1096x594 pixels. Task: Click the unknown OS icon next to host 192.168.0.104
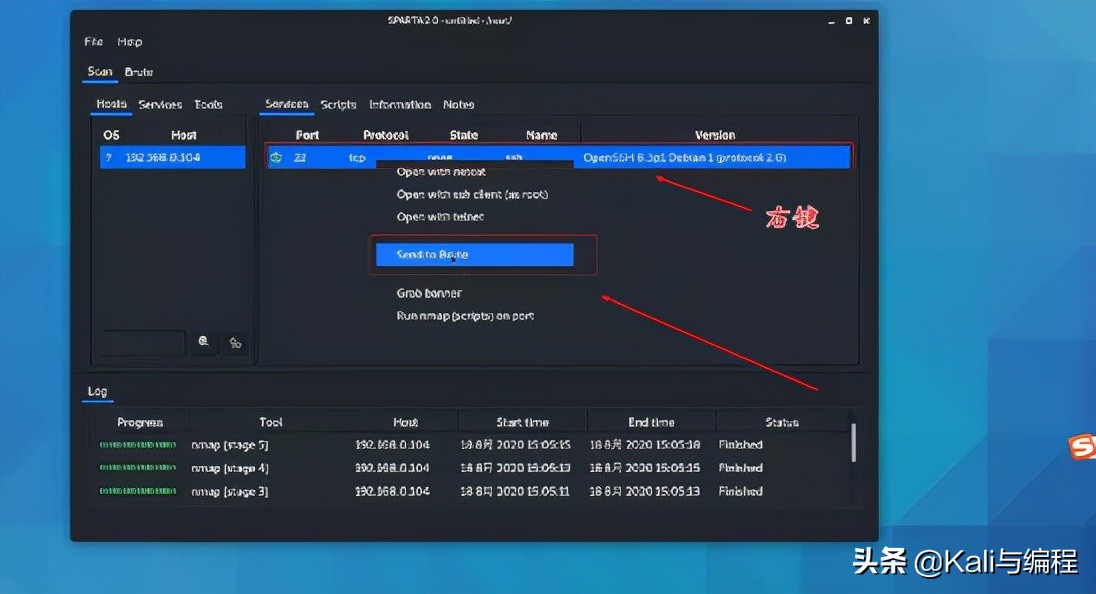pos(108,158)
